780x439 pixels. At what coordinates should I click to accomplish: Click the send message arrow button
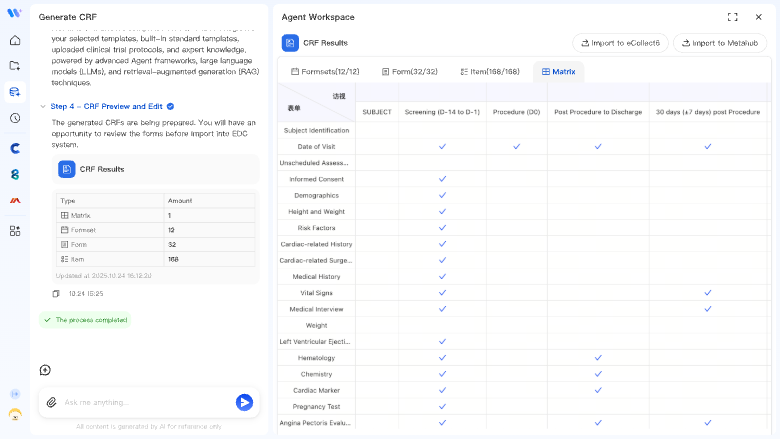pyautogui.click(x=244, y=402)
